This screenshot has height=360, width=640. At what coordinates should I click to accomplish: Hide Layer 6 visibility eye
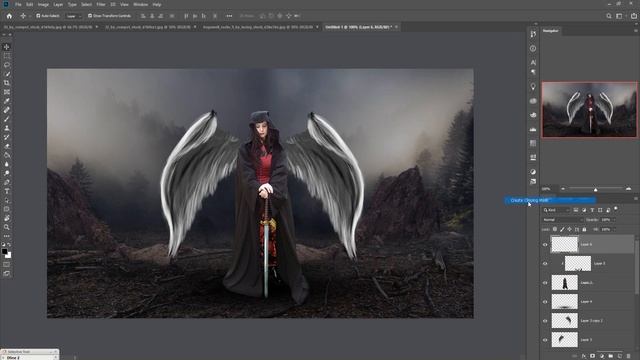click(x=545, y=244)
